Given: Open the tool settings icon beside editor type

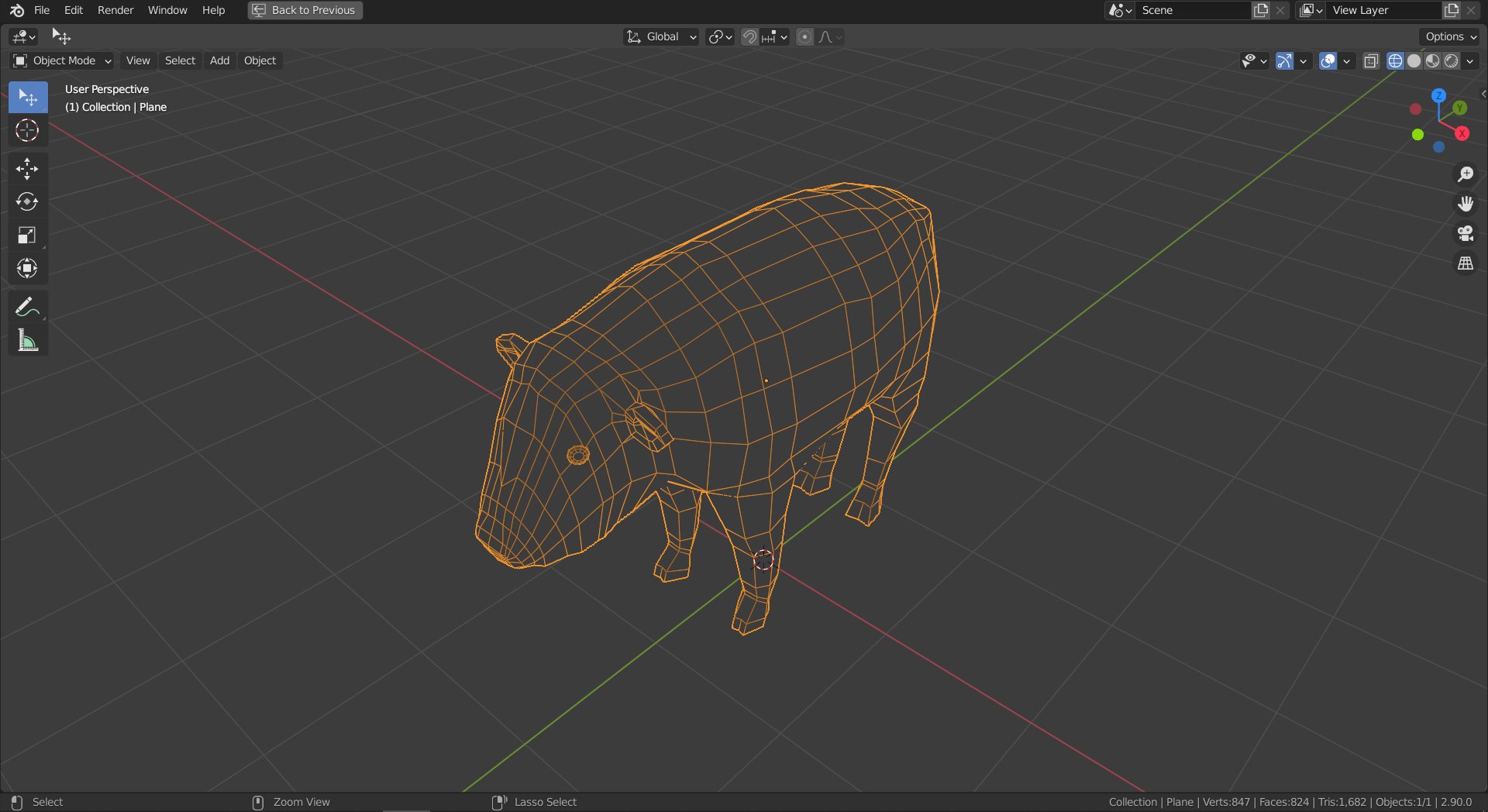Looking at the screenshot, I should tap(61, 36).
